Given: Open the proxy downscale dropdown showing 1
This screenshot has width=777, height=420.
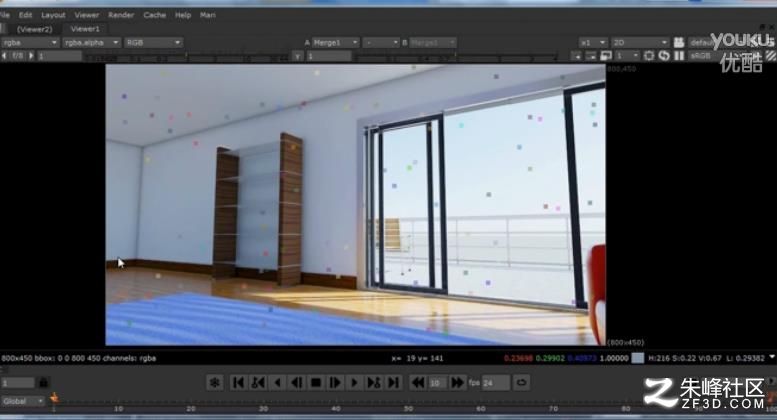Looking at the screenshot, I should (627, 56).
